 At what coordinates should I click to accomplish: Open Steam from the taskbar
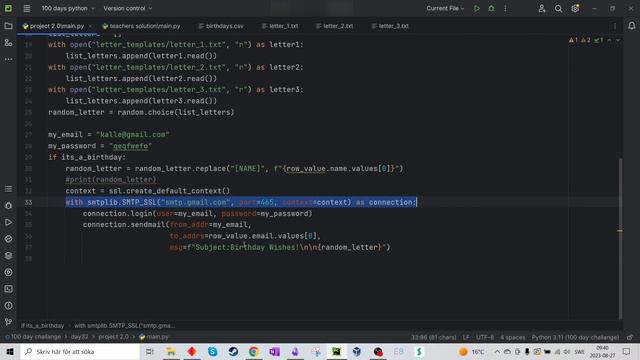[233, 351]
